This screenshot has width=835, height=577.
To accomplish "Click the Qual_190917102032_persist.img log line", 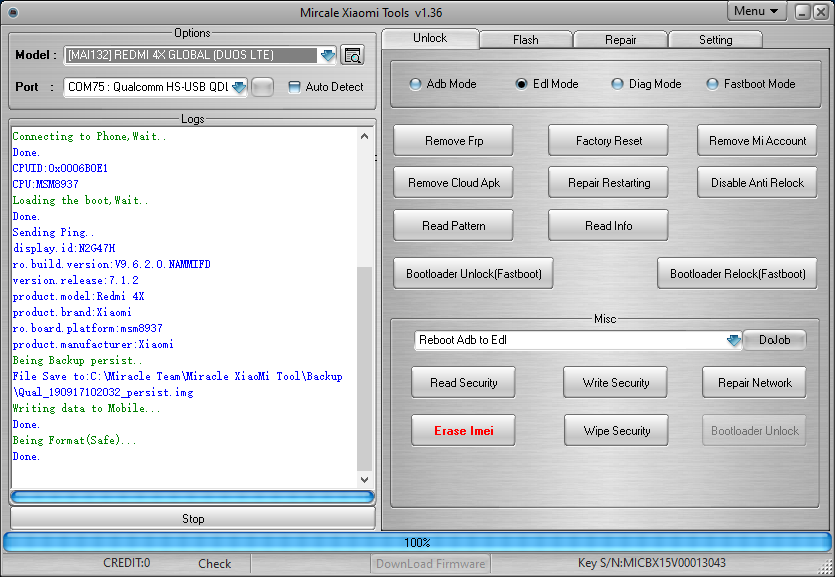I will (x=103, y=392).
